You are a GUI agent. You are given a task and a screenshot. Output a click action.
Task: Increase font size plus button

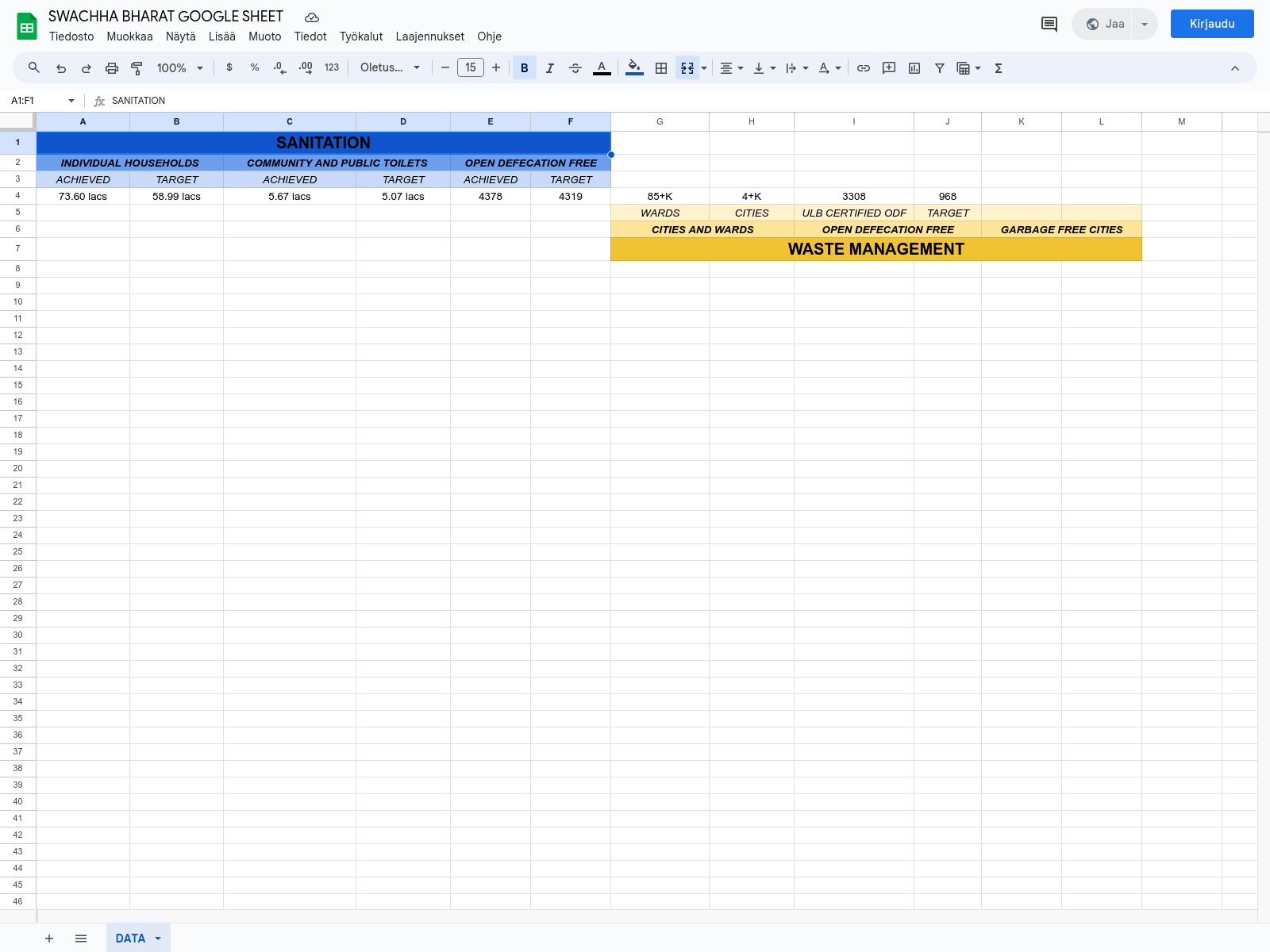point(496,67)
